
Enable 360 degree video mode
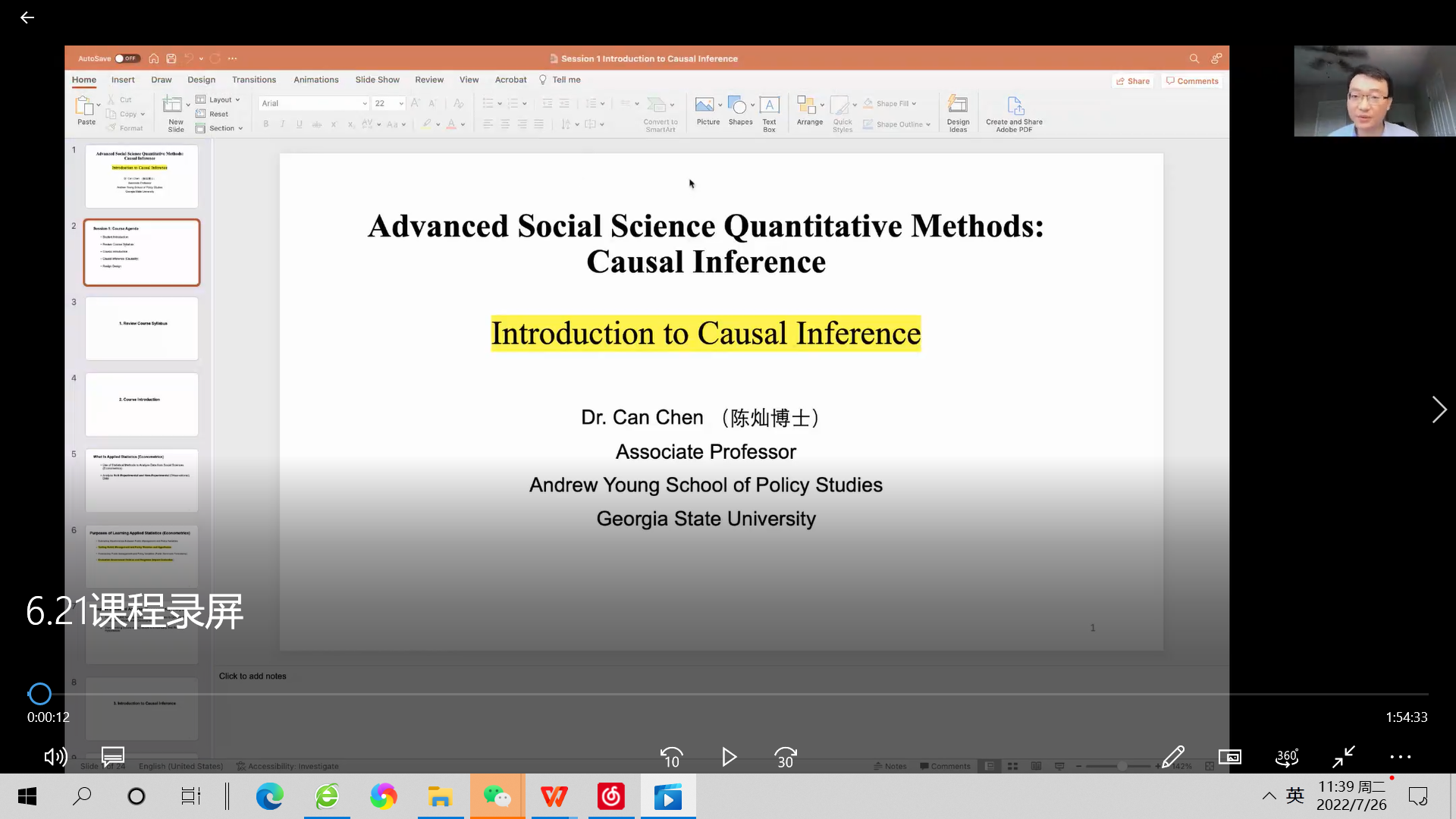click(x=1287, y=757)
